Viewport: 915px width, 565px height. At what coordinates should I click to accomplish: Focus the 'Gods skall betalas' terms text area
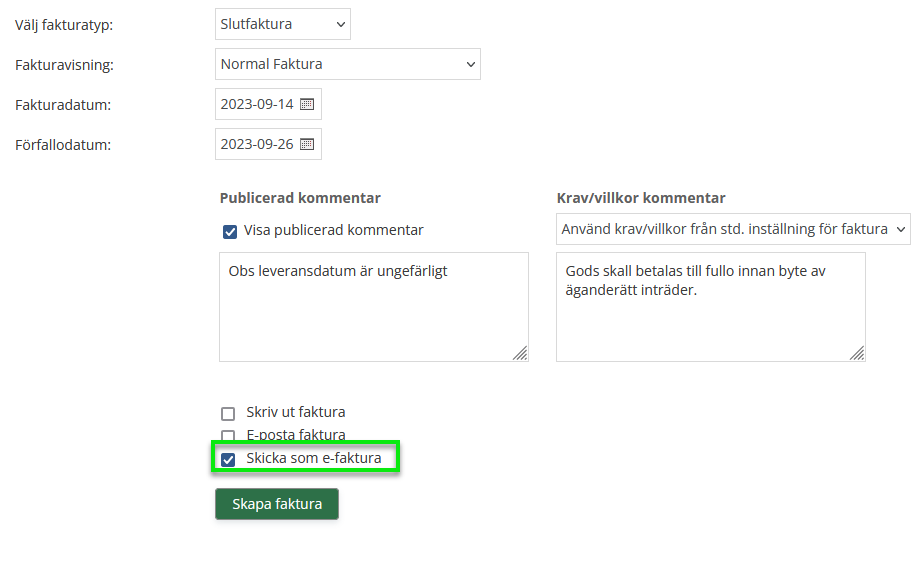point(710,306)
